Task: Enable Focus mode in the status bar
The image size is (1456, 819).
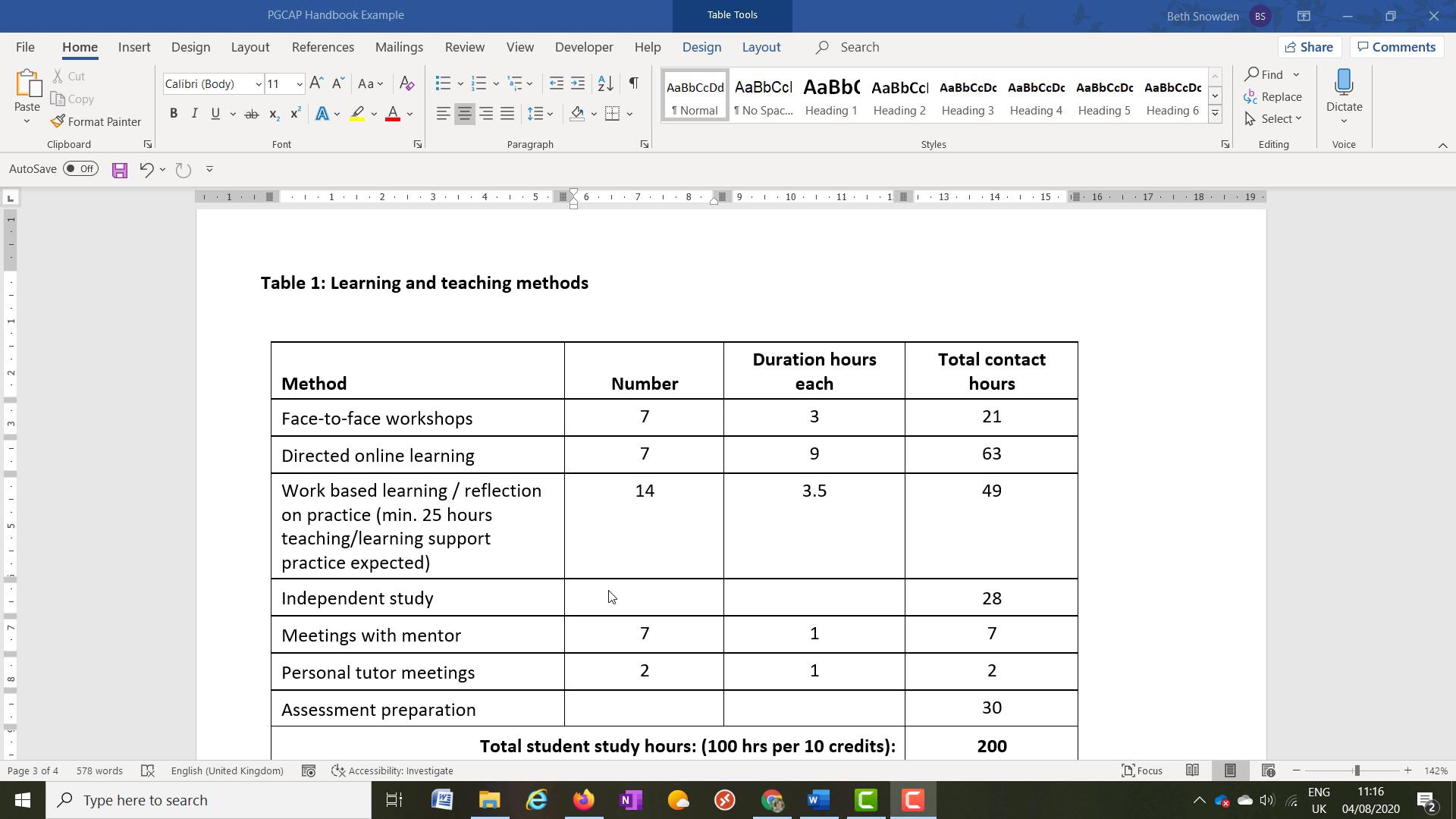Action: [x=1142, y=770]
